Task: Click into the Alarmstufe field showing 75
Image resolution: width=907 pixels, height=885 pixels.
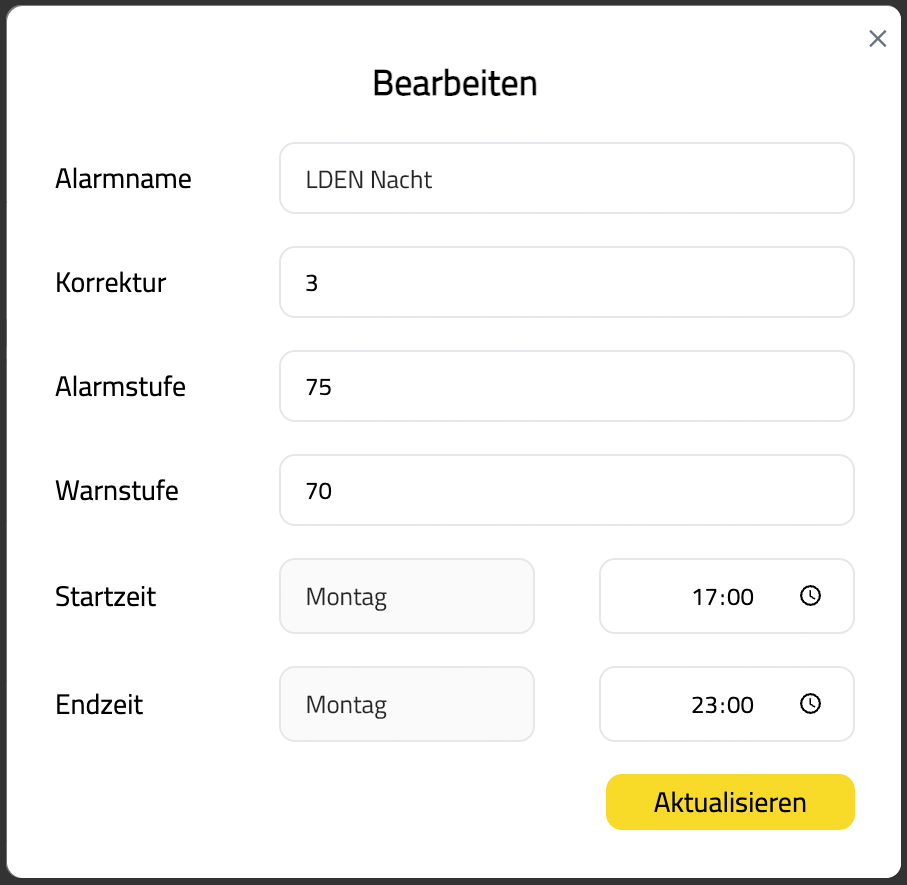Action: click(x=566, y=386)
